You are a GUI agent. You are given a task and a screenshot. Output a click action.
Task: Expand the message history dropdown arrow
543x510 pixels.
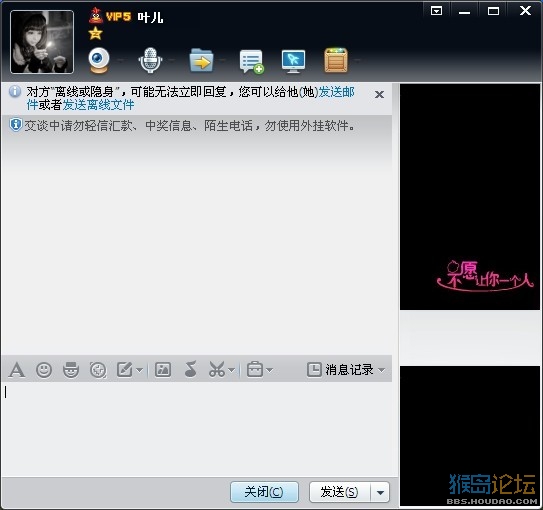coord(382,370)
